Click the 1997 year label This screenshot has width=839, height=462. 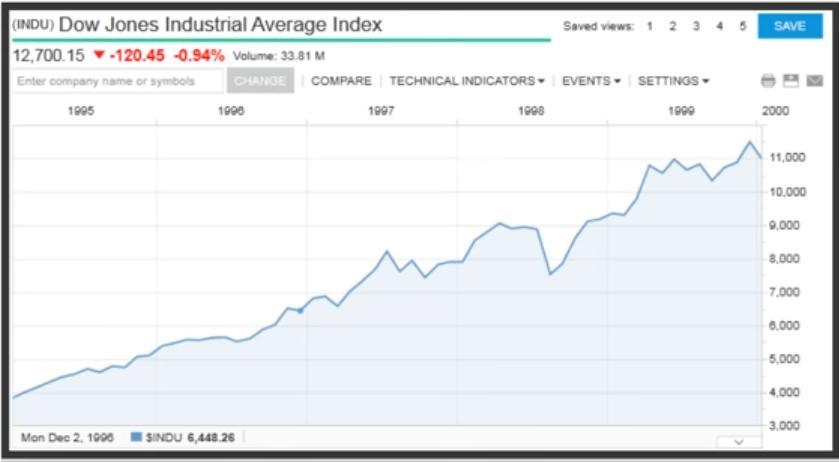click(381, 111)
